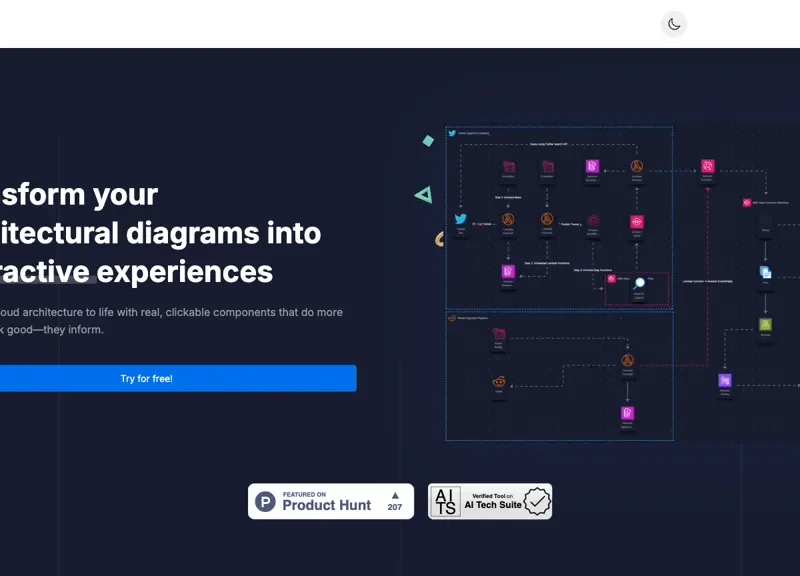Screen dimensions: 800x576
Task: Click the small Twitter icon in pipeline header
Action: [452, 133]
